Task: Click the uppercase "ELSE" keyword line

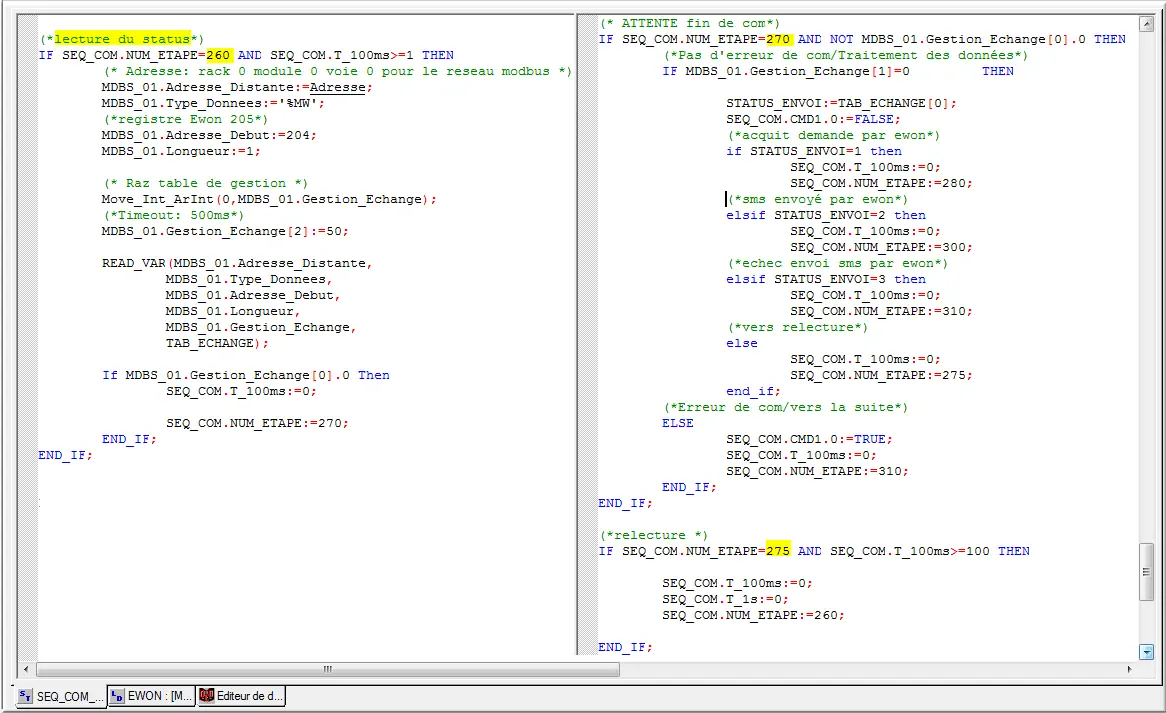Action: (678, 423)
